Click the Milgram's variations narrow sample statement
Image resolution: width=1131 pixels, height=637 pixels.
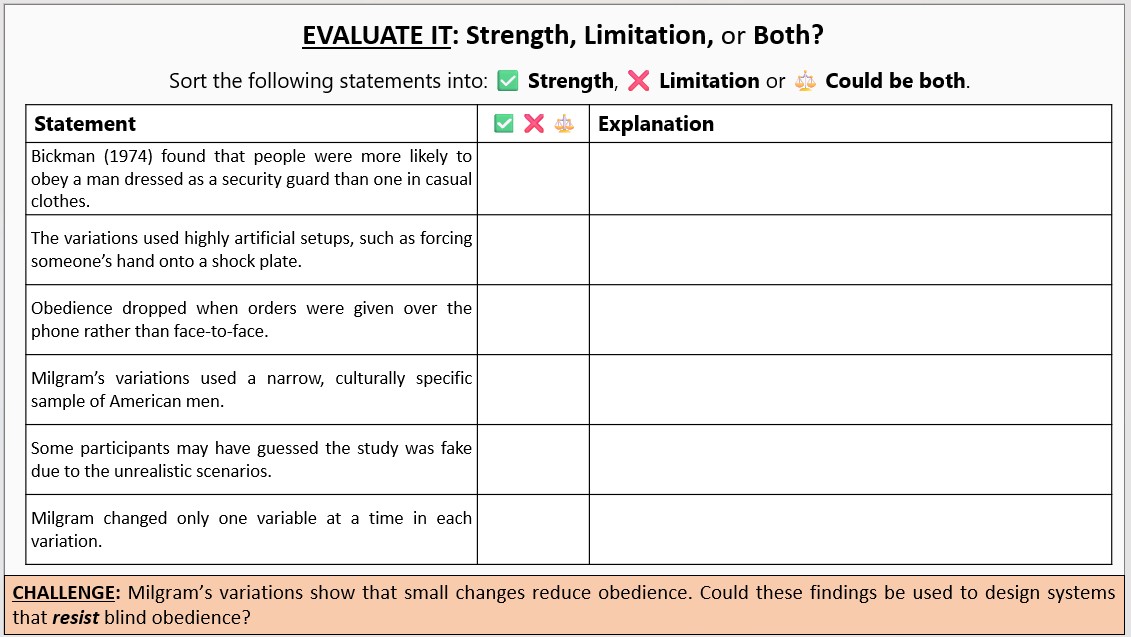point(251,390)
